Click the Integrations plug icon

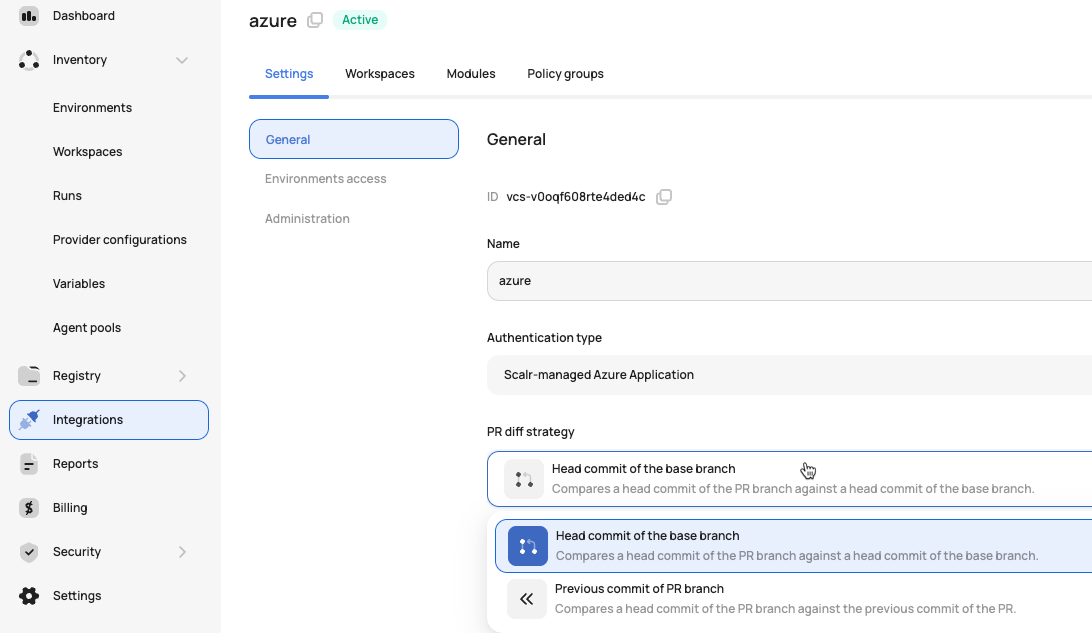29,420
